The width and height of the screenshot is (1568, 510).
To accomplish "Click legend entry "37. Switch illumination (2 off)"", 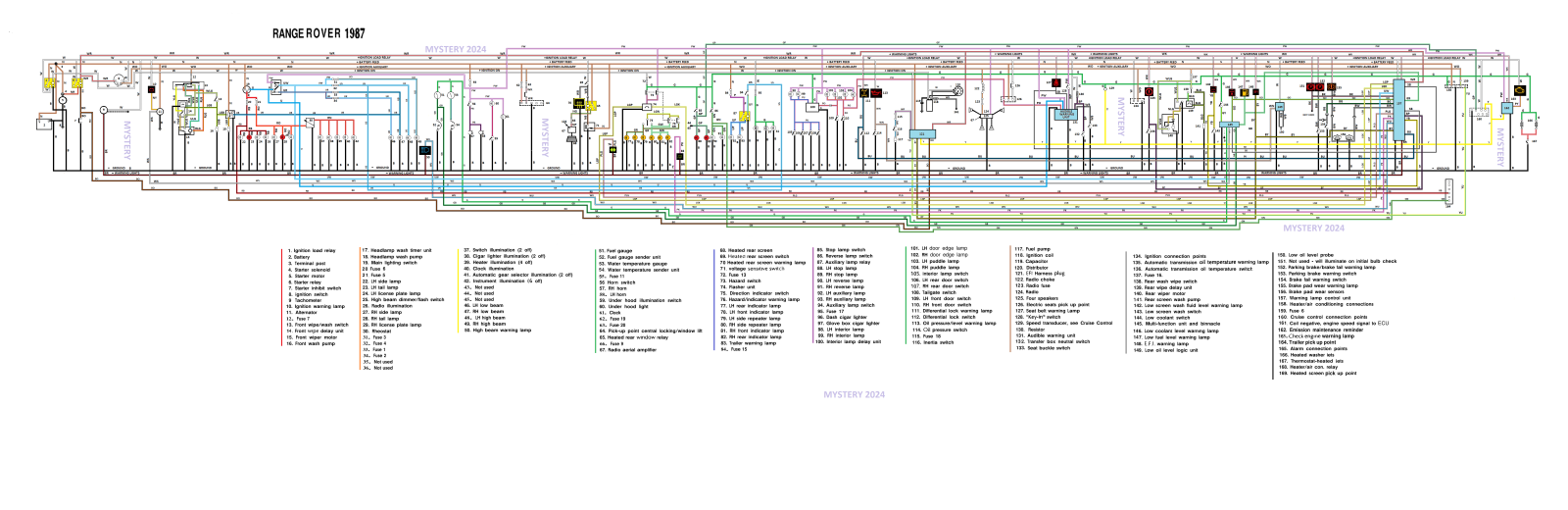I will pos(498,250).
